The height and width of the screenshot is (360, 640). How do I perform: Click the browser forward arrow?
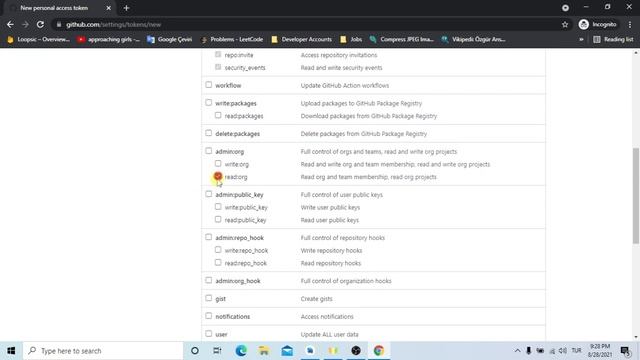tap(25, 24)
